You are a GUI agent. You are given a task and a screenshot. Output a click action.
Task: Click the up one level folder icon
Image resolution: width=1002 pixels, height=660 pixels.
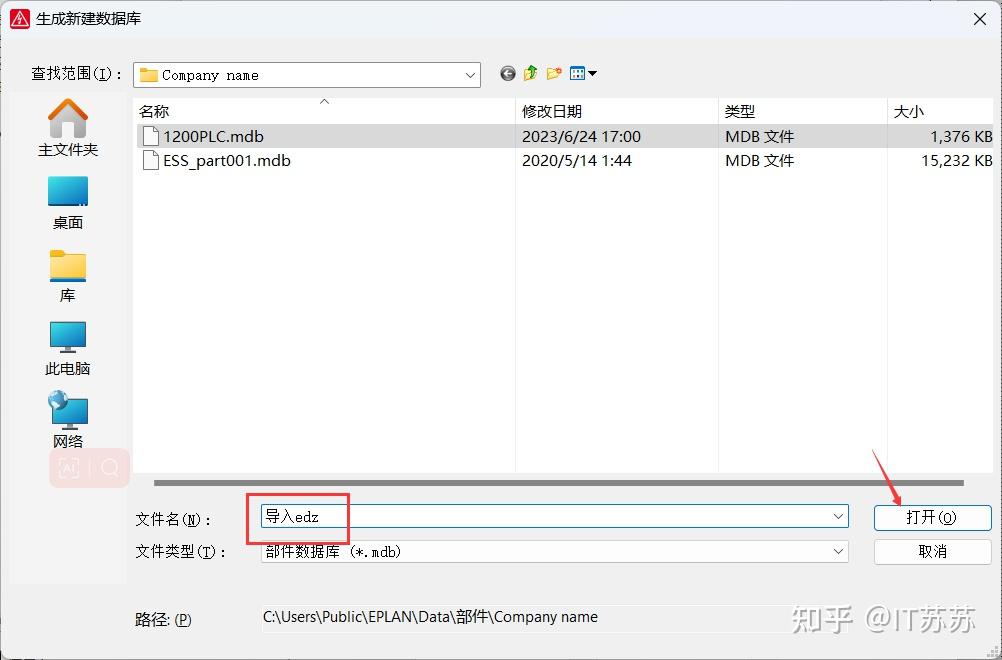point(530,73)
